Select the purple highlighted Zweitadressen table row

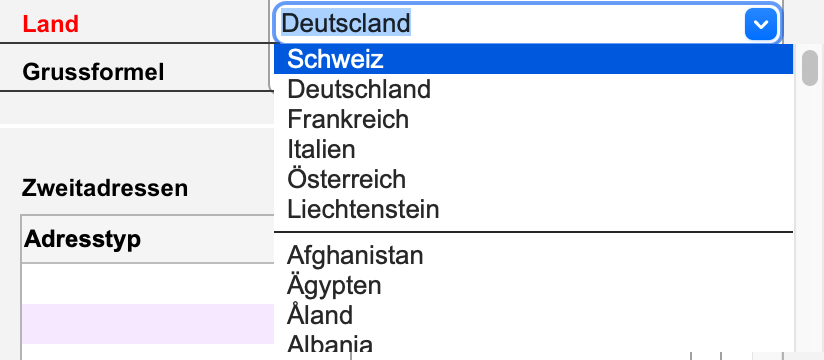tap(148, 324)
